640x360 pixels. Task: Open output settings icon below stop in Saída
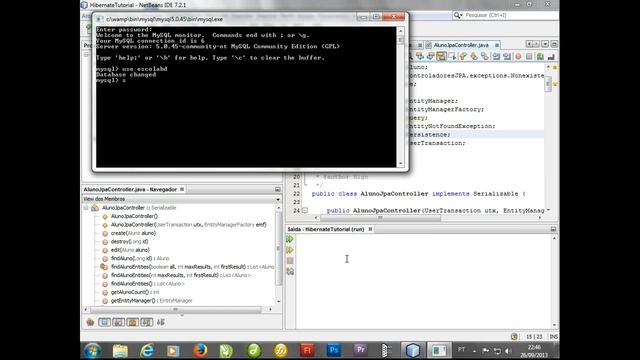click(x=290, y=271)
